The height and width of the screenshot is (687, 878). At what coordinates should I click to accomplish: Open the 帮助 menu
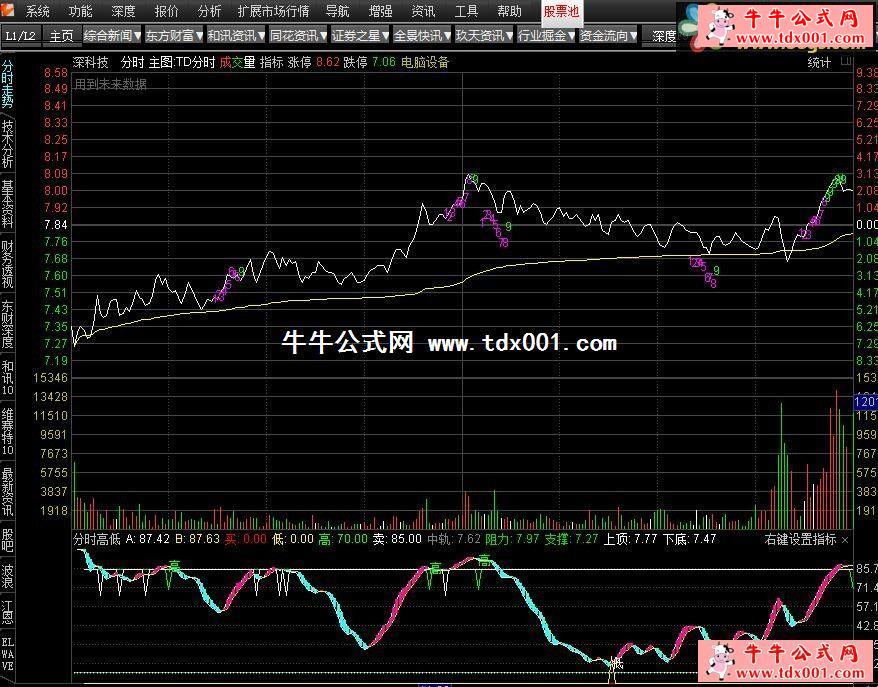click(509, 11)
